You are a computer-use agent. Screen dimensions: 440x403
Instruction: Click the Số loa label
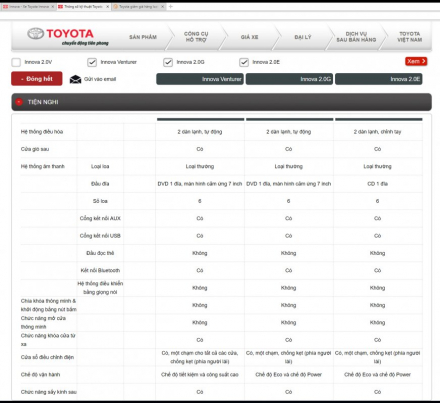coord(100,201)
